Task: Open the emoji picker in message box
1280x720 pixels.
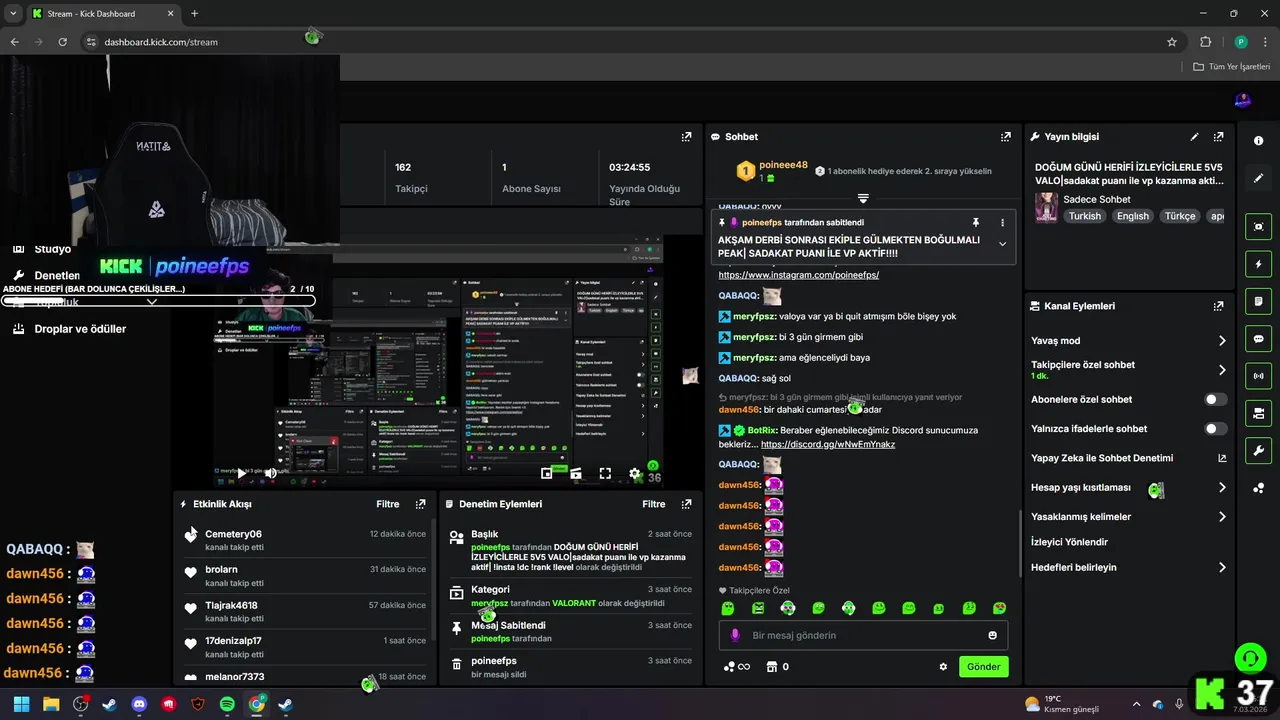Action: point(992,635)
